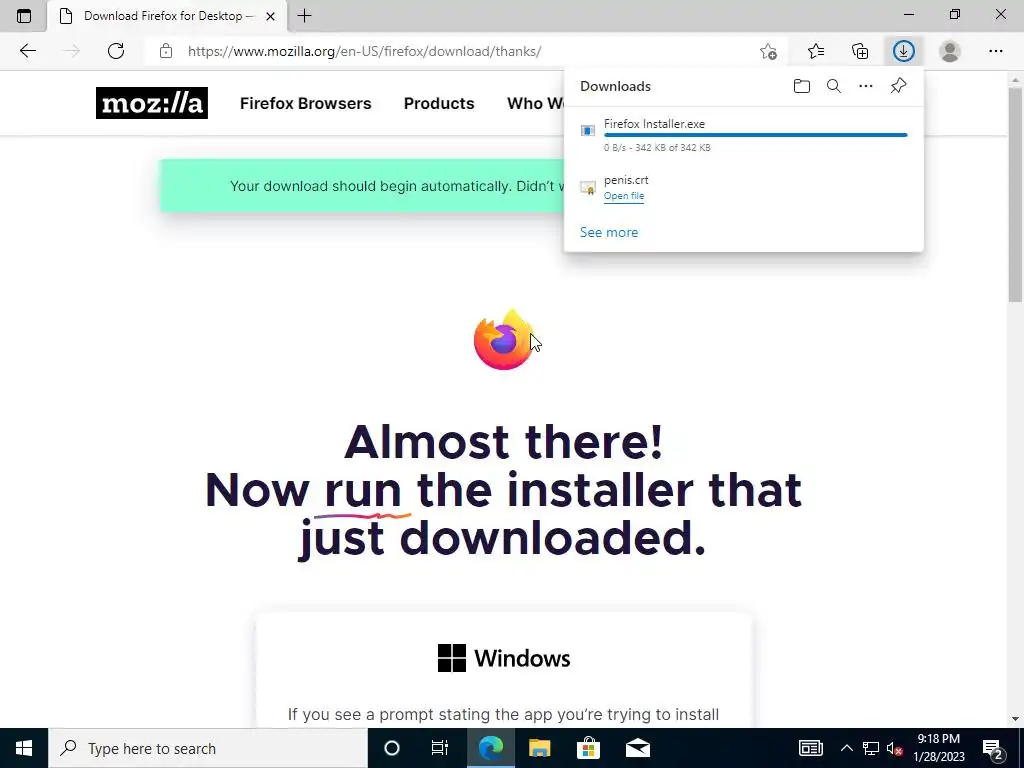
Task: Select the Download Firefox for Desktop tab
Action: pyautogui.click(x=167, y=16)
